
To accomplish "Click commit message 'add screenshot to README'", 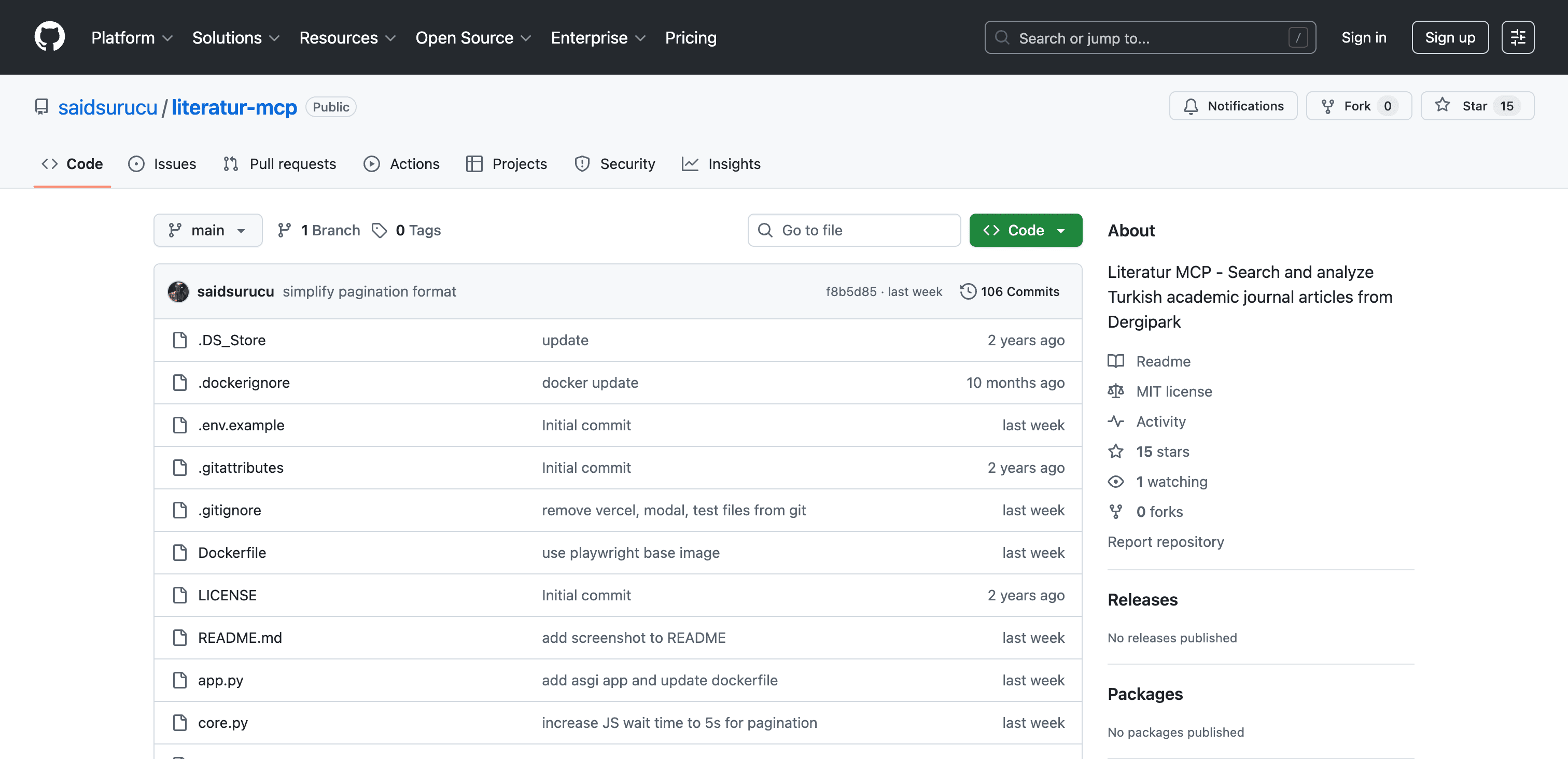I will [x=634, y=637].
